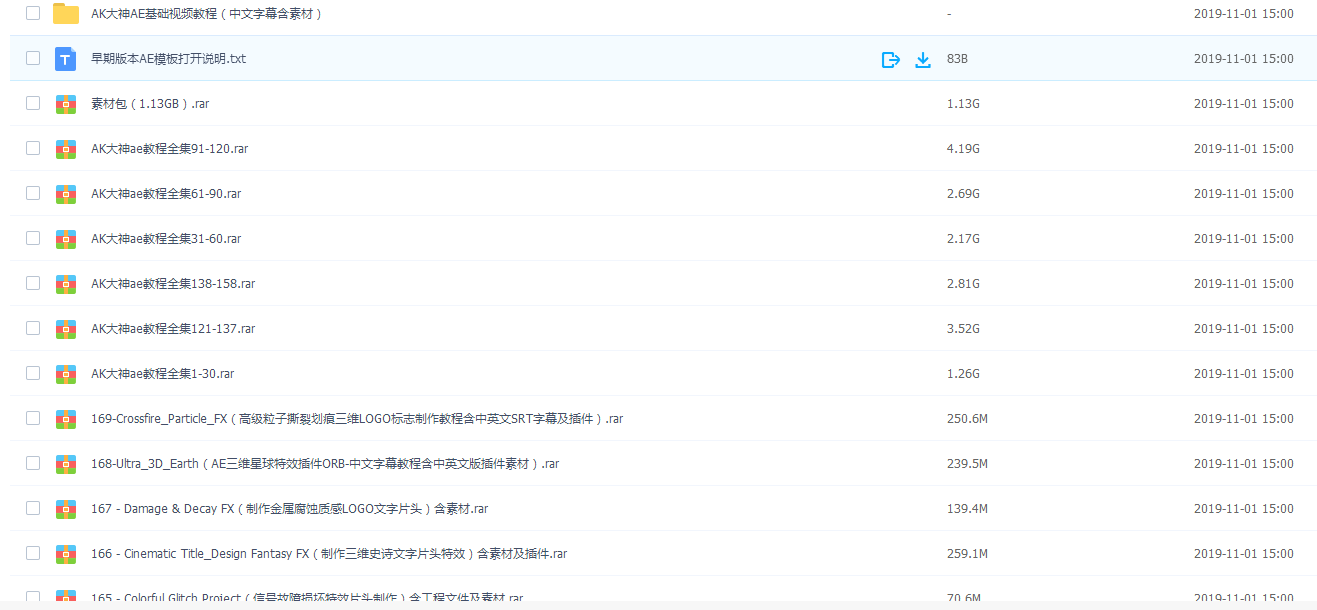Click the rar archive icon beside 素材包（1.13GB）.rar
Image resolution: width=1317 pixels, height=610 pixels.
(66, 104)
